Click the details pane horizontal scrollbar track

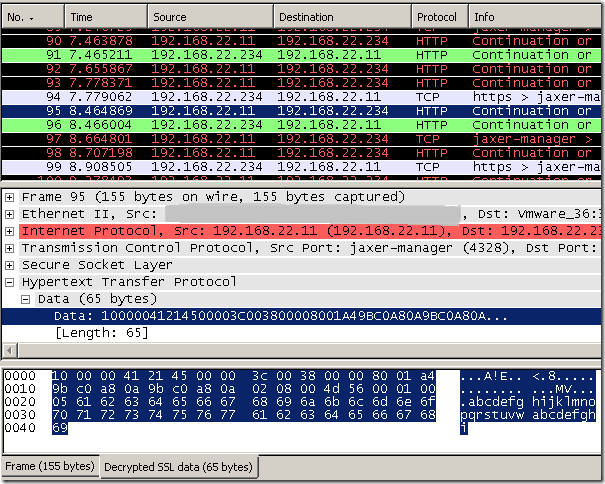click(x=310, y=351)
